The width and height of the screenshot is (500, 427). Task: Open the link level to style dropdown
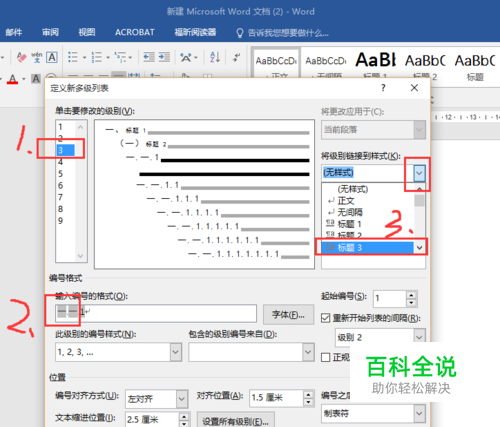coord(419,173)
